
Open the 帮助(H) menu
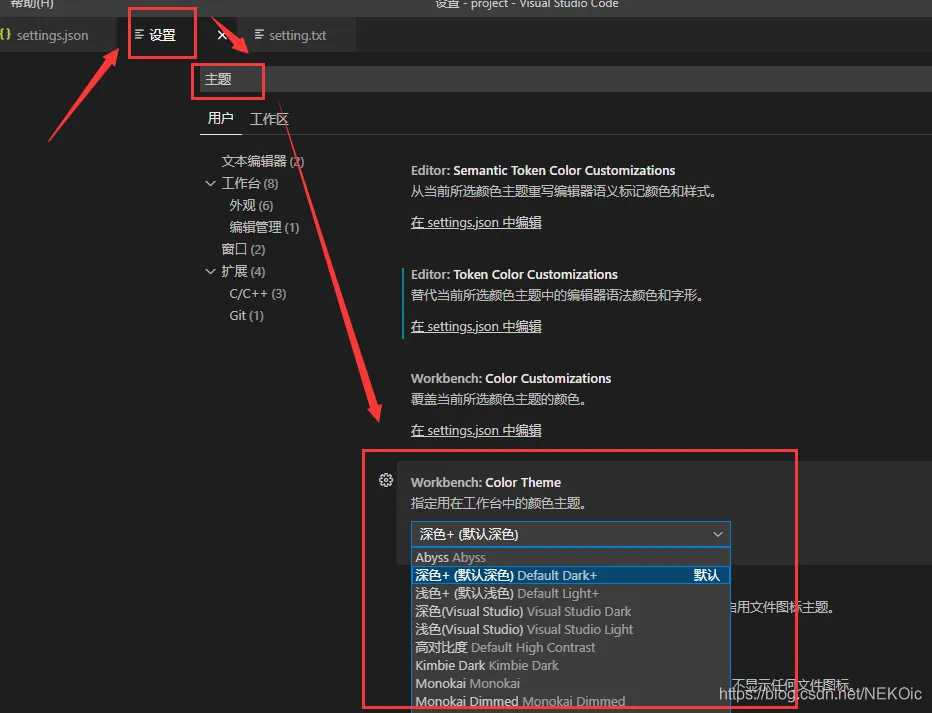(32, 4)
